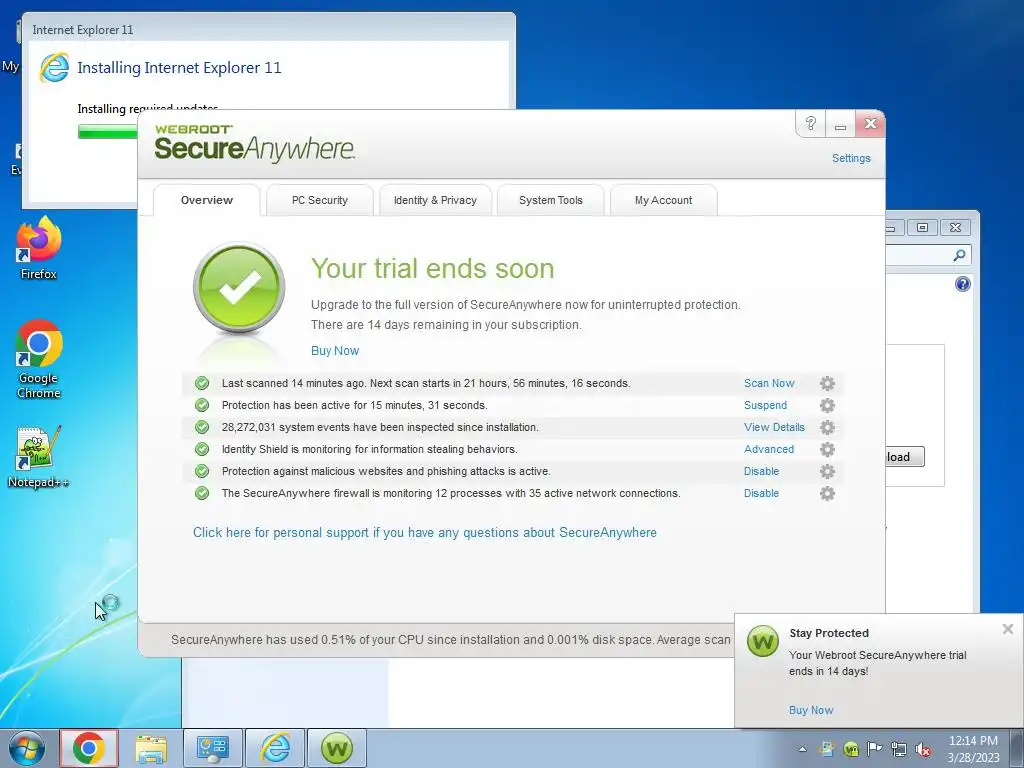Click the Internet Explorer logo in the installer window
Screen dimensions: 1024x768
tap(54, 68)
